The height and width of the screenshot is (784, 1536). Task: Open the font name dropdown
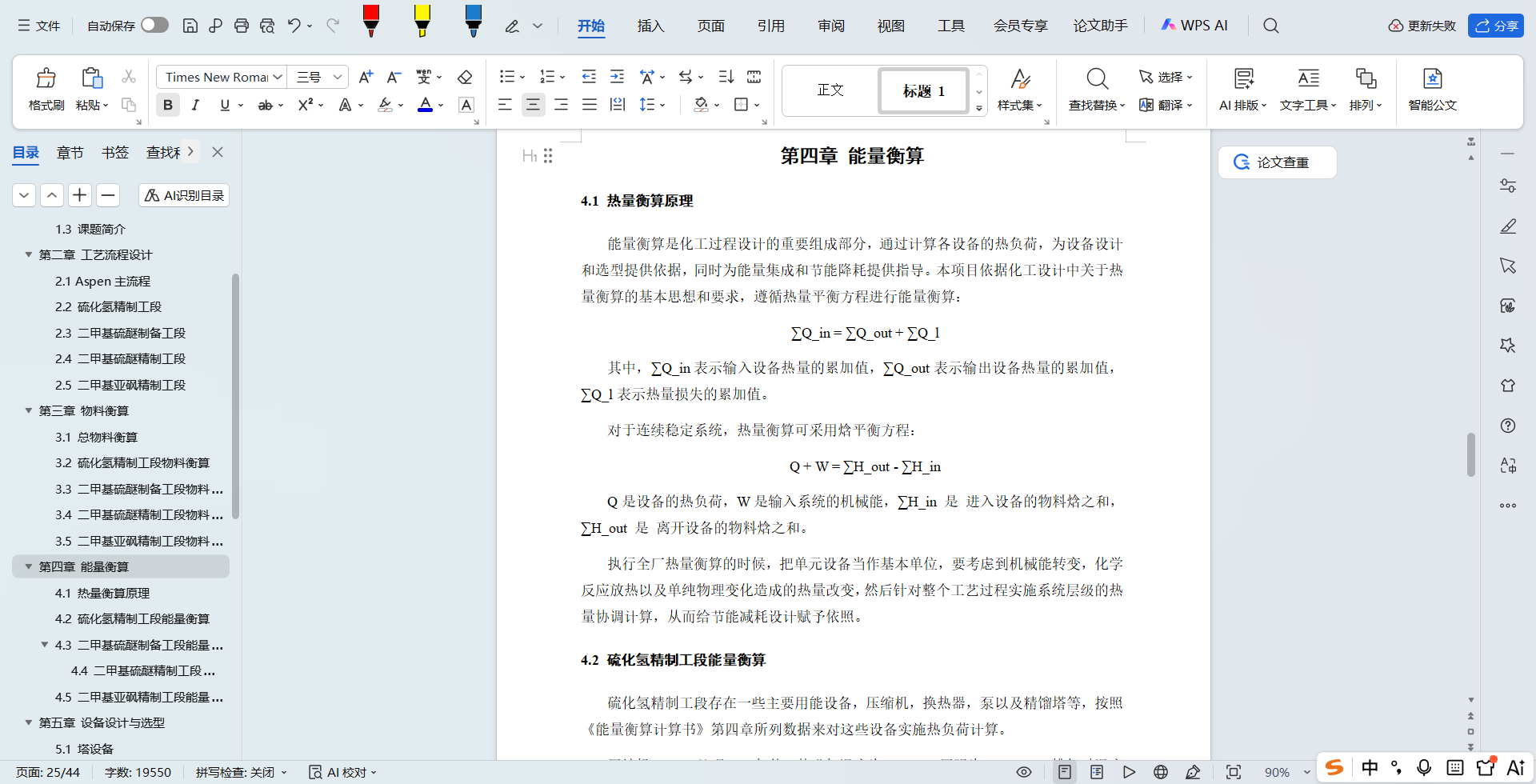(x=278, y=77)
